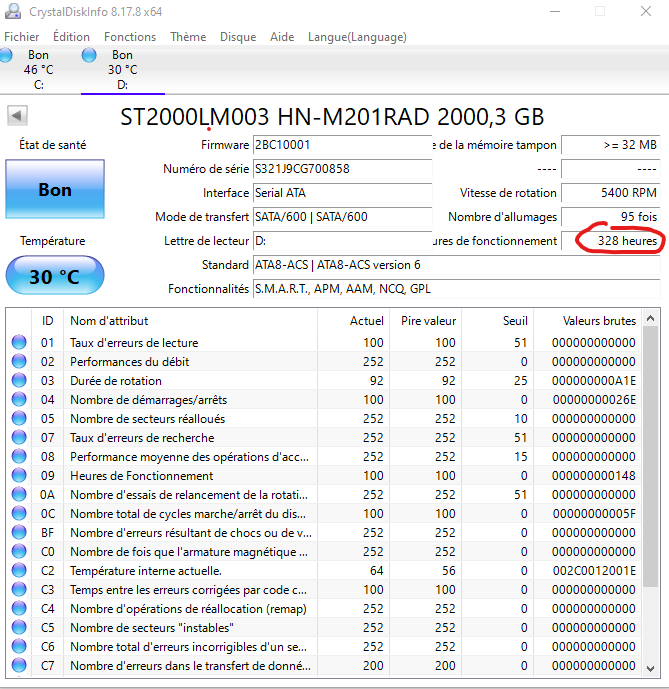The height and width of the screenshot is (689, 669).
Task: Click the attribute list scroll up arrow
Action: pos(651,318)
